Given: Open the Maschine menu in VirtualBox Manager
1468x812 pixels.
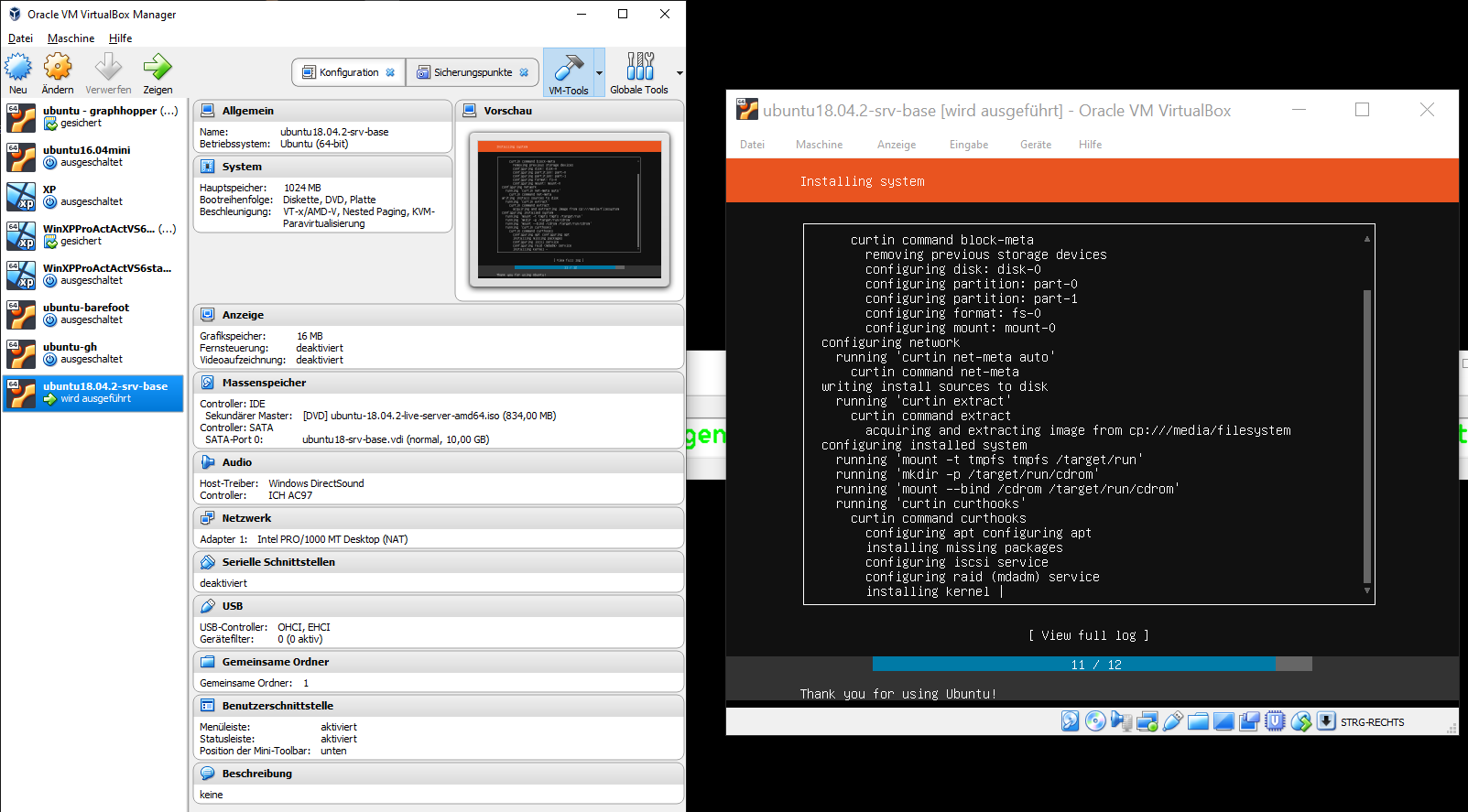Looking at the screenshot, I should pos(71,38).
